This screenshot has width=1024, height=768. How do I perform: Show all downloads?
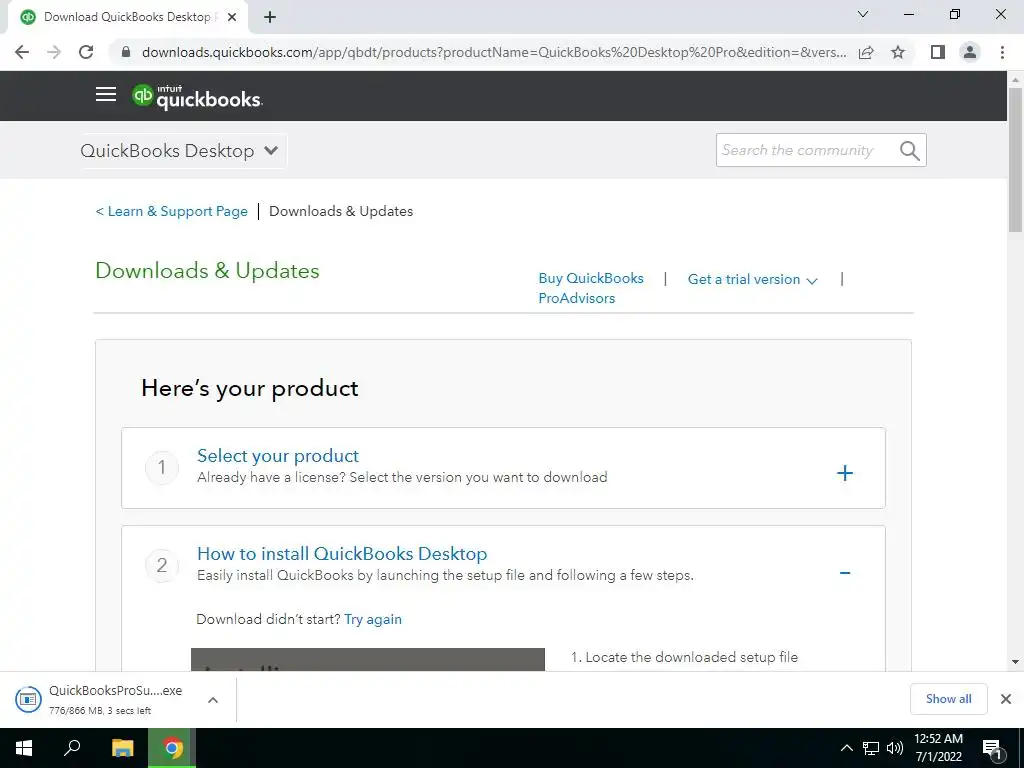click(948, 699)
